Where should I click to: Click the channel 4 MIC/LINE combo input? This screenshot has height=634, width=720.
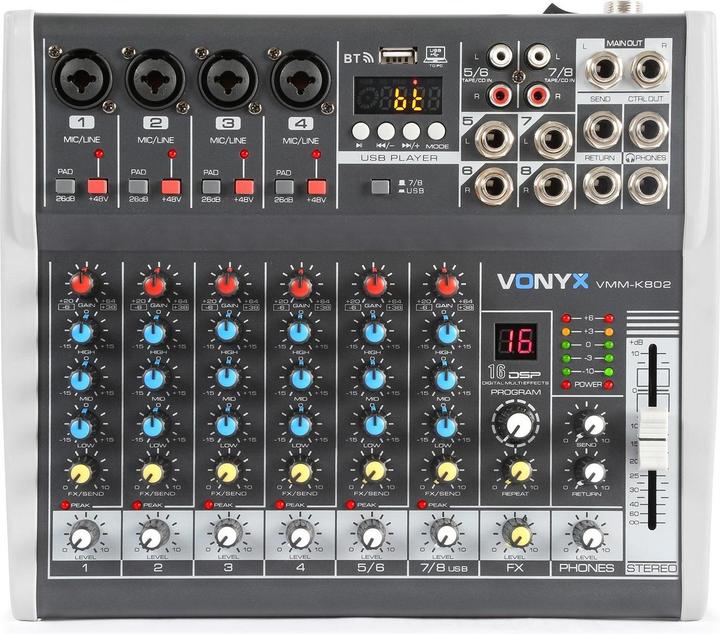(x=301, y=80)
